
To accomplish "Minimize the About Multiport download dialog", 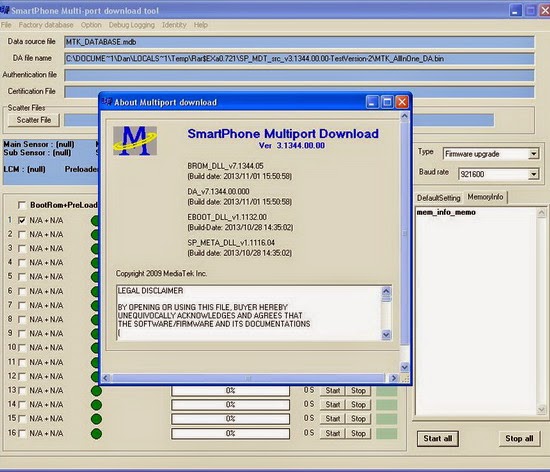I will (x=372, y=102).
